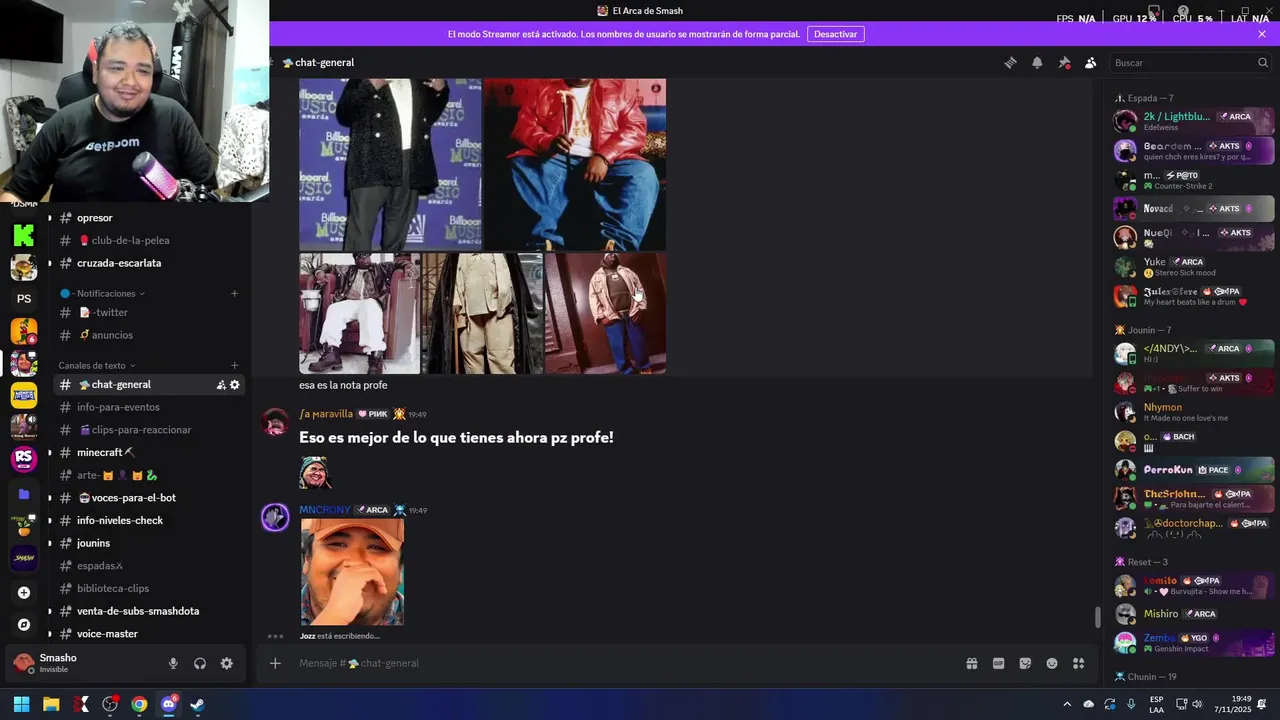The height and width of the screenshot is (720, 1280).
Task: Show hidden tray icons chevron
Action: click(x=1067, y=704)
